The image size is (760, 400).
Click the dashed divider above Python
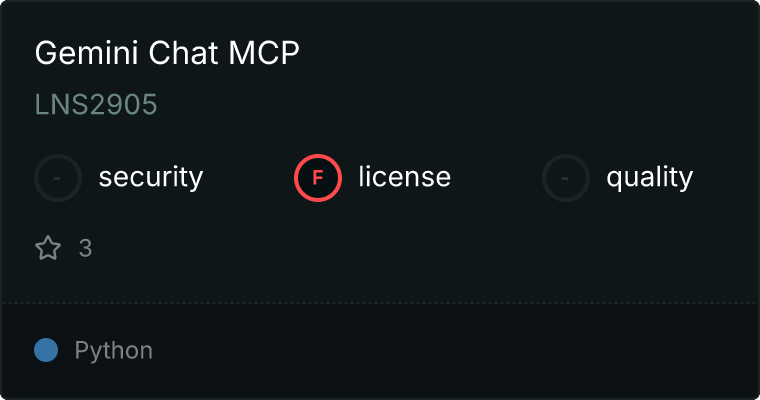point(380,303)
